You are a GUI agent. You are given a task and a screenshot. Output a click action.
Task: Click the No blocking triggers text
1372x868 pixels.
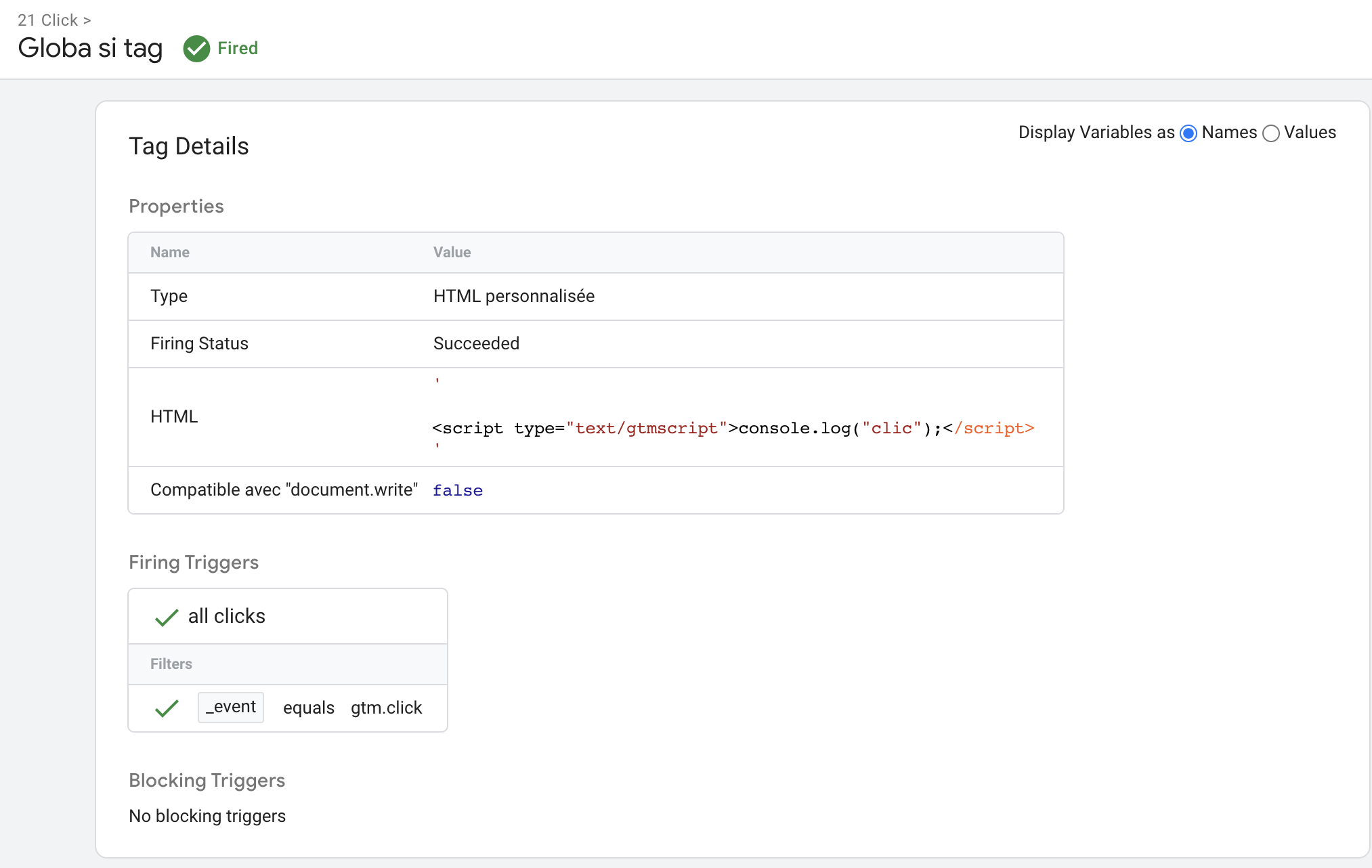point(207,816)
